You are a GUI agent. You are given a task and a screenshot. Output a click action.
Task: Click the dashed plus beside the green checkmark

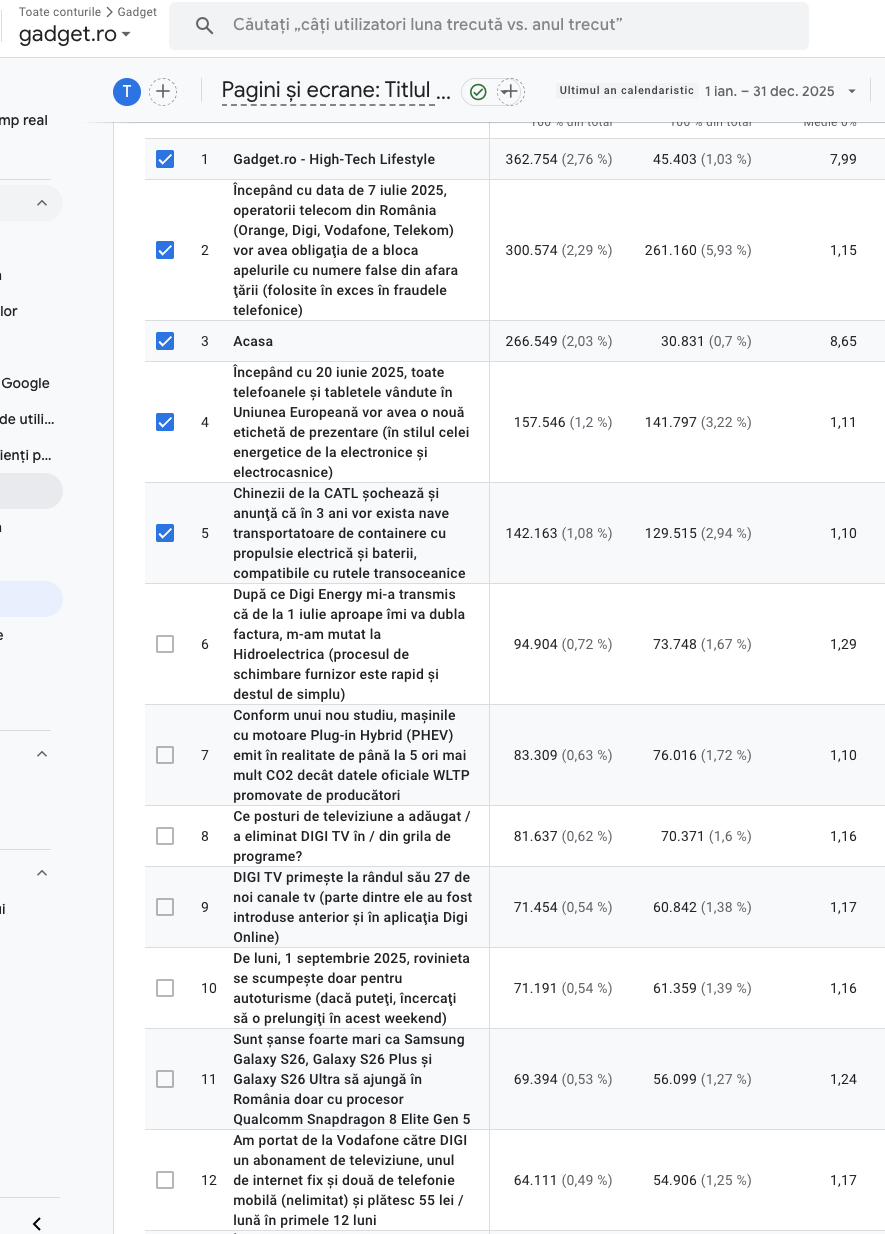tap(510, 92)
